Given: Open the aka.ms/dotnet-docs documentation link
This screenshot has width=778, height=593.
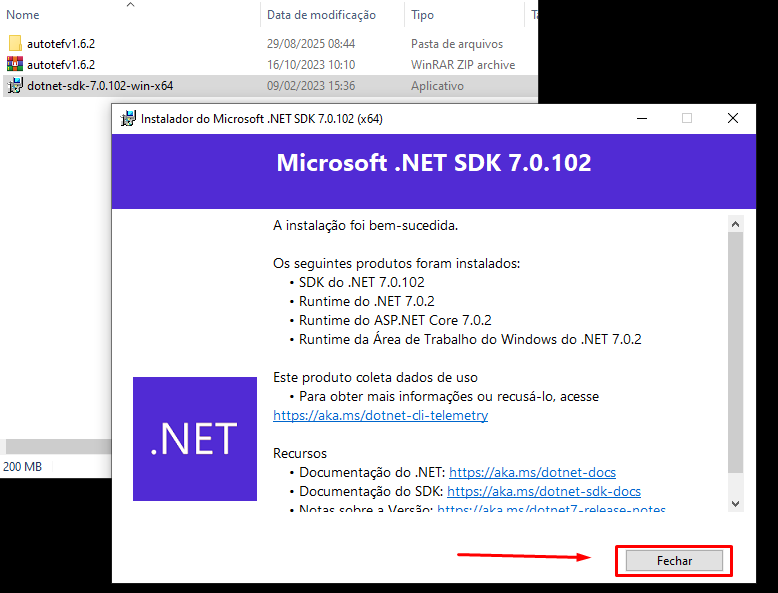Looking at the screenshot, I should [x=532, y=472].
